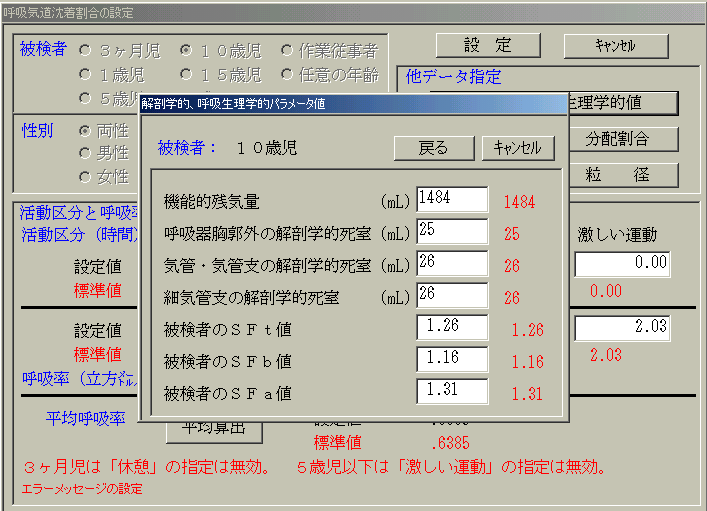
Task: Click the 機能的残気量 input field
Action: pos(452,200)
